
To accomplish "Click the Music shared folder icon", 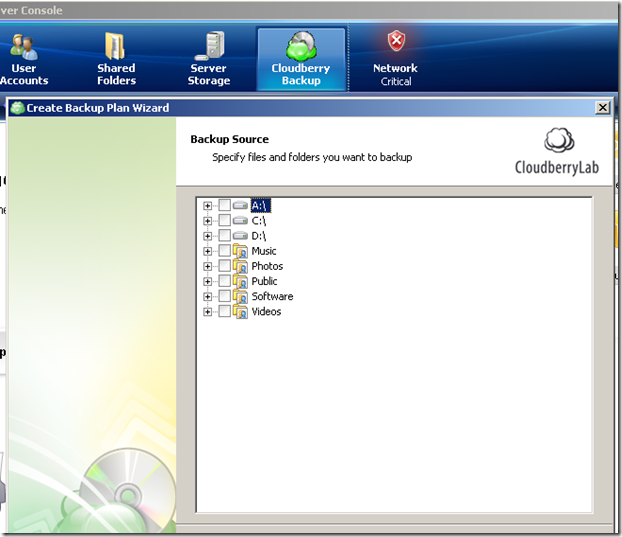I will pos(240,251).
